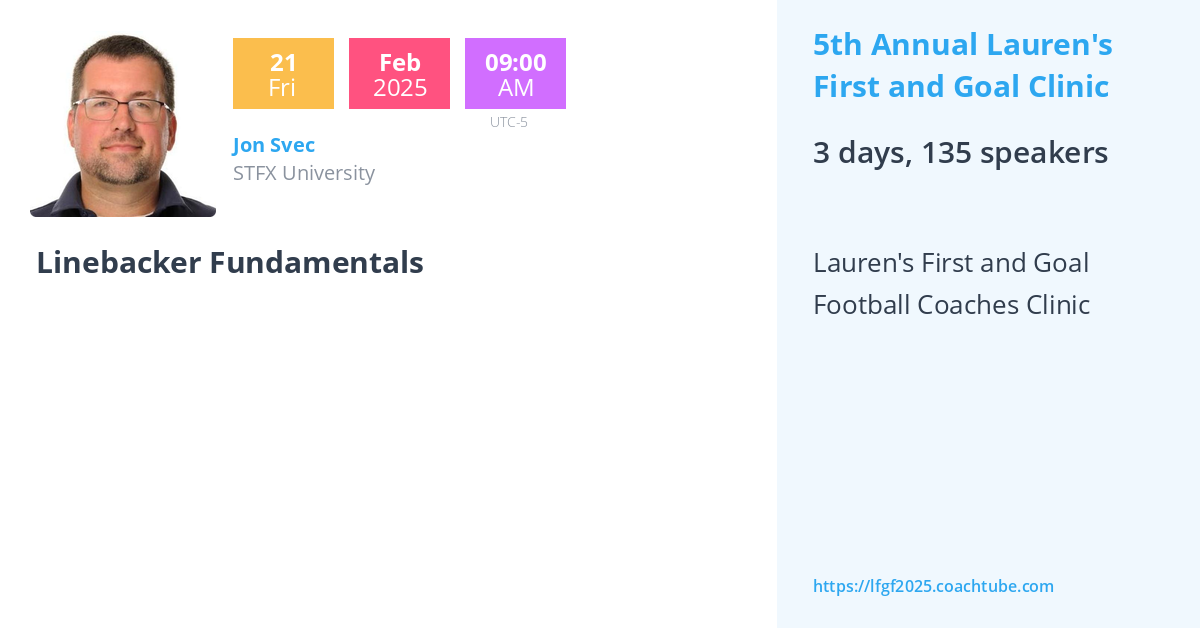Image resolution: width=1200 pixels, height=628 pixels.
Task: Visit the lfgf2025.coachtube.com link
Action: pos(933,586)
